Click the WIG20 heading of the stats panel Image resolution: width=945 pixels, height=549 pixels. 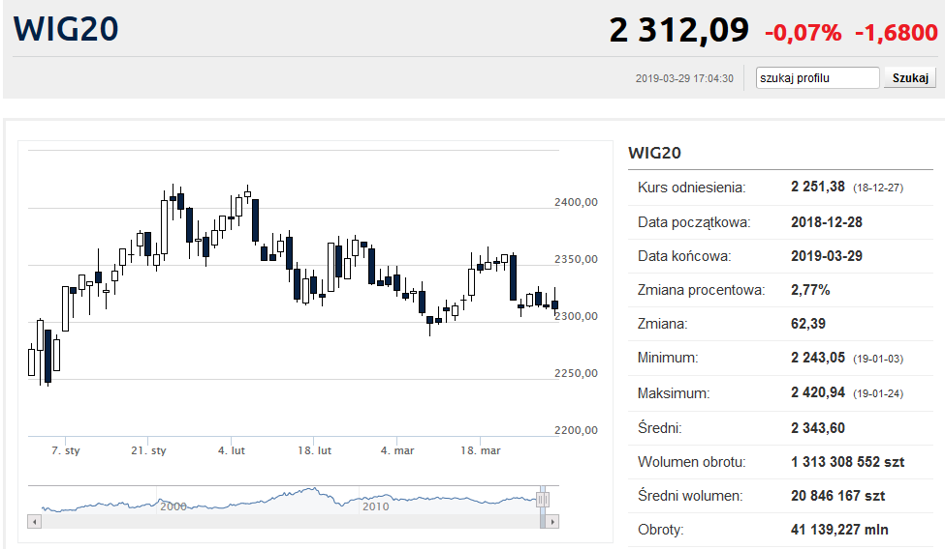(654, 153)
